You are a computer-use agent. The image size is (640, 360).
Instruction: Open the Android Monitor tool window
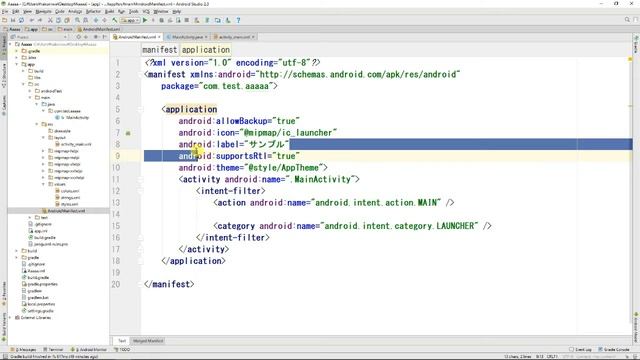89,349
